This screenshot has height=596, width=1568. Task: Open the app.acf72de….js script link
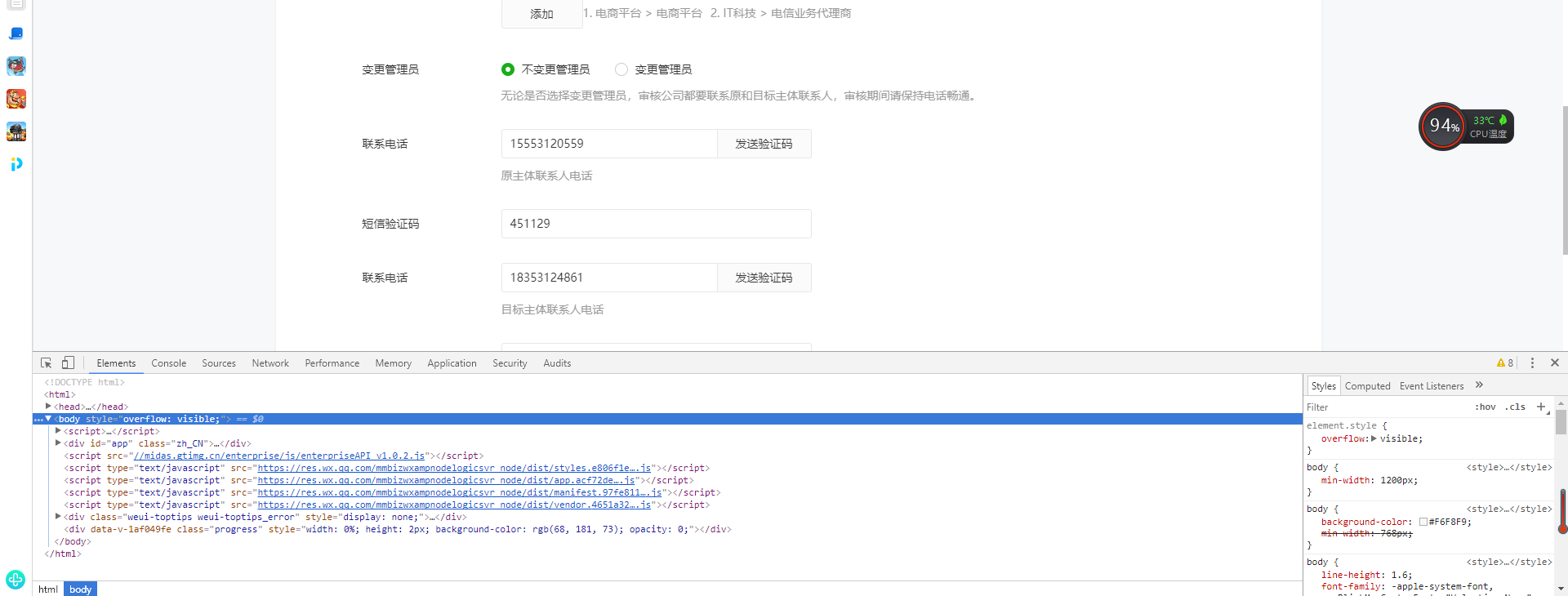[x=446, y=480]
